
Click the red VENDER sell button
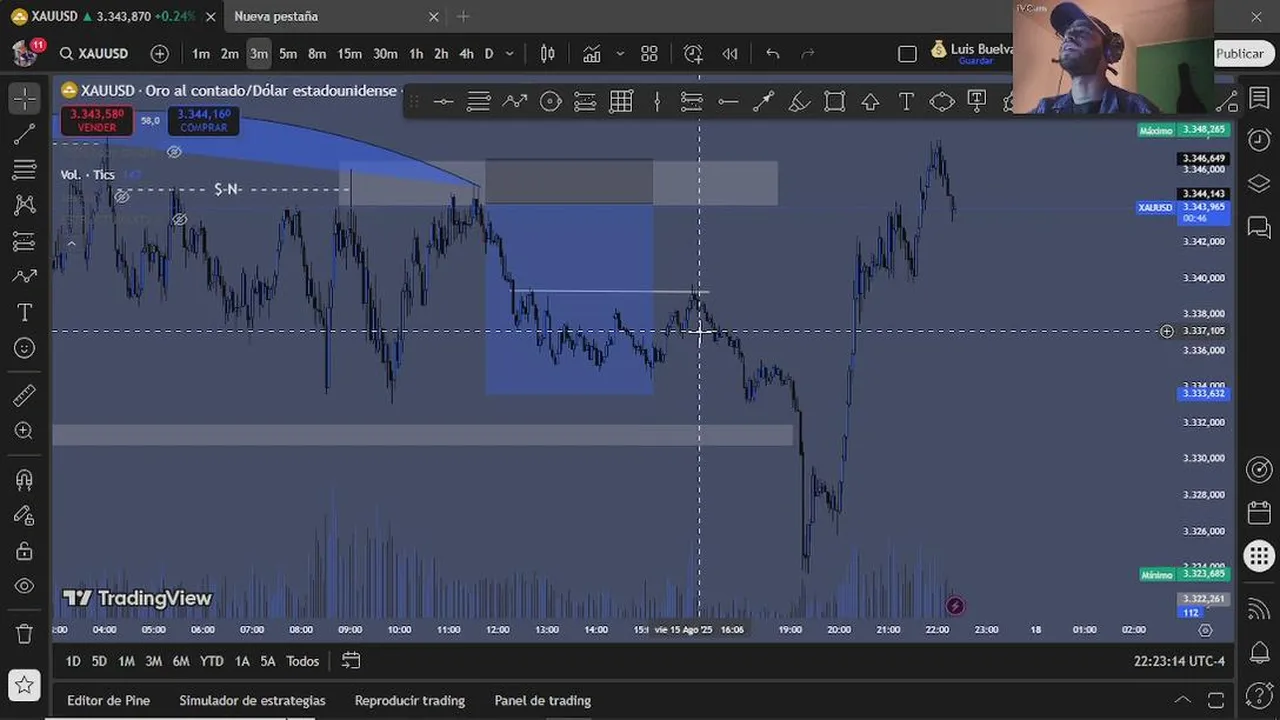[97, 121]
